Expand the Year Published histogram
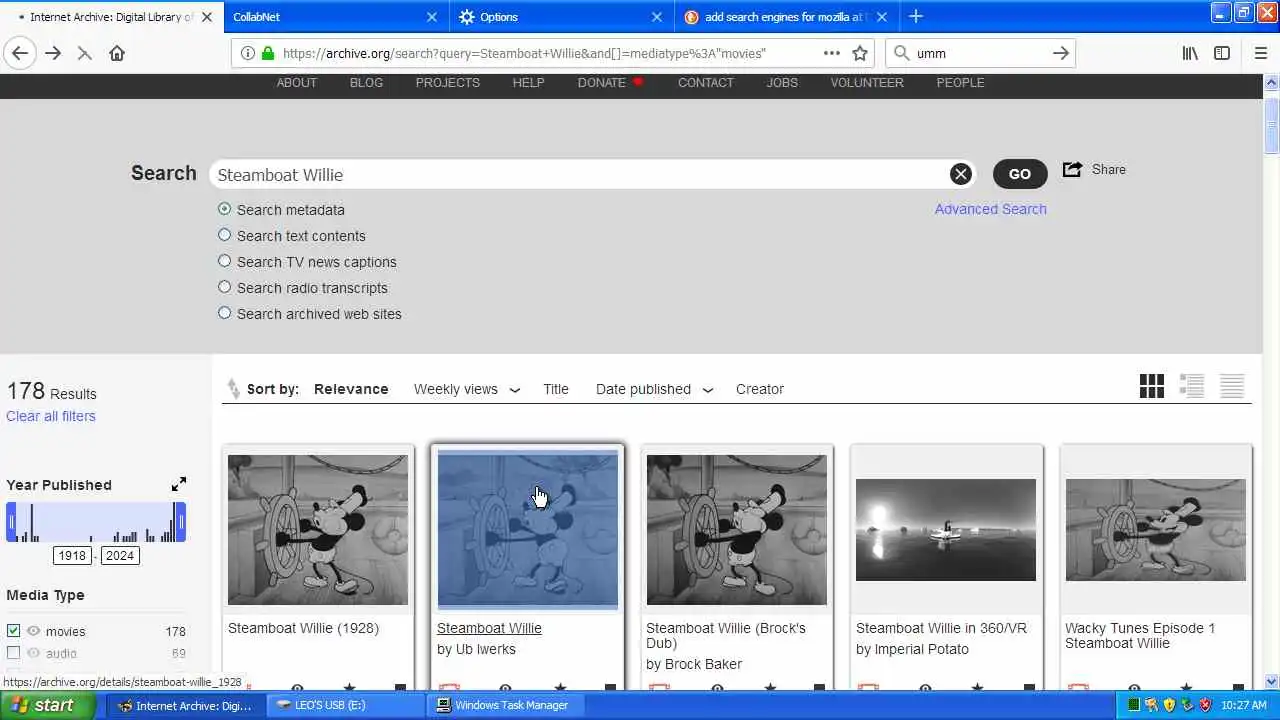 click(x=179, y=484)
